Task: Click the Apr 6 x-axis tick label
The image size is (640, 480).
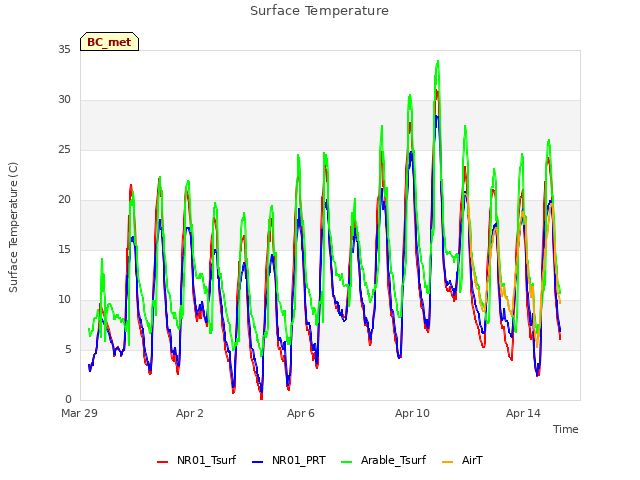Action: tap(301, 413)
